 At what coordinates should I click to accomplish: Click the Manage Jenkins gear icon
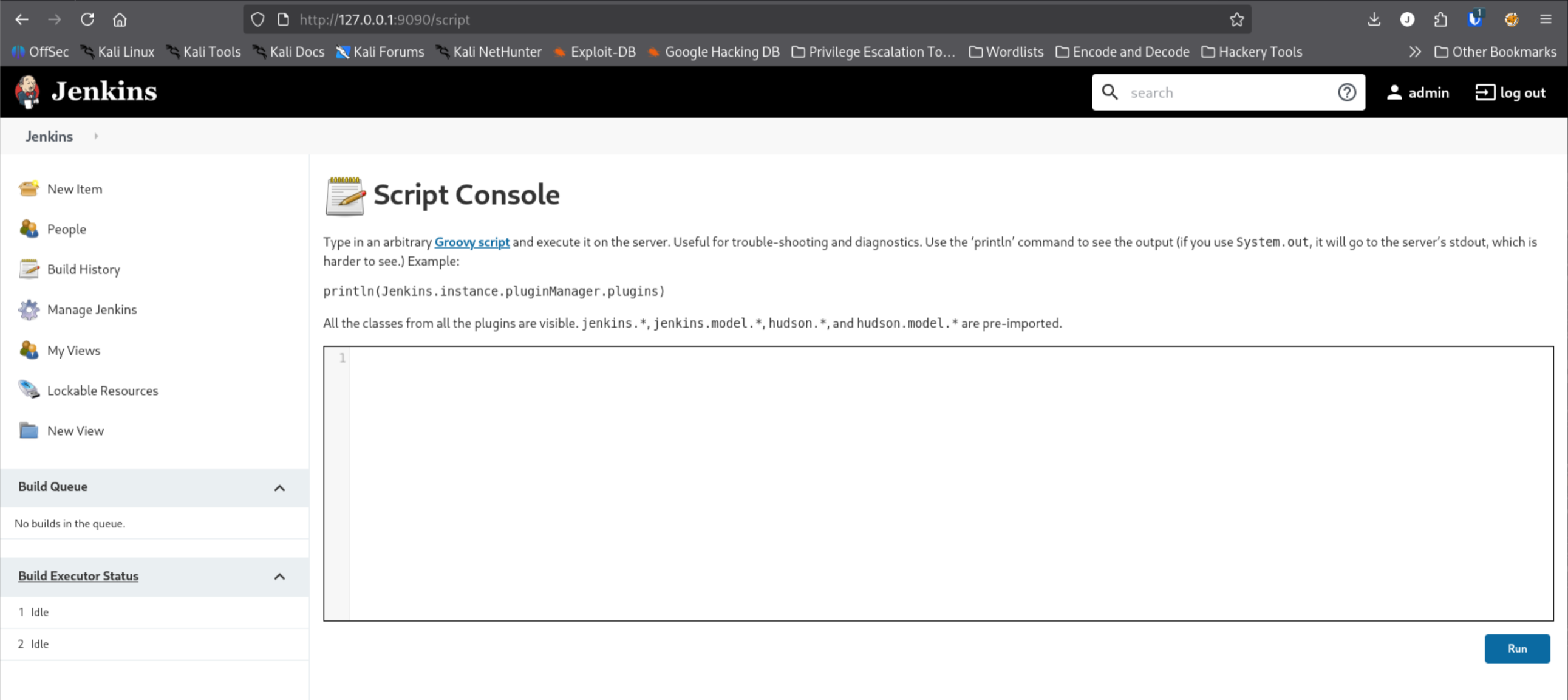(x=29, y=309)
